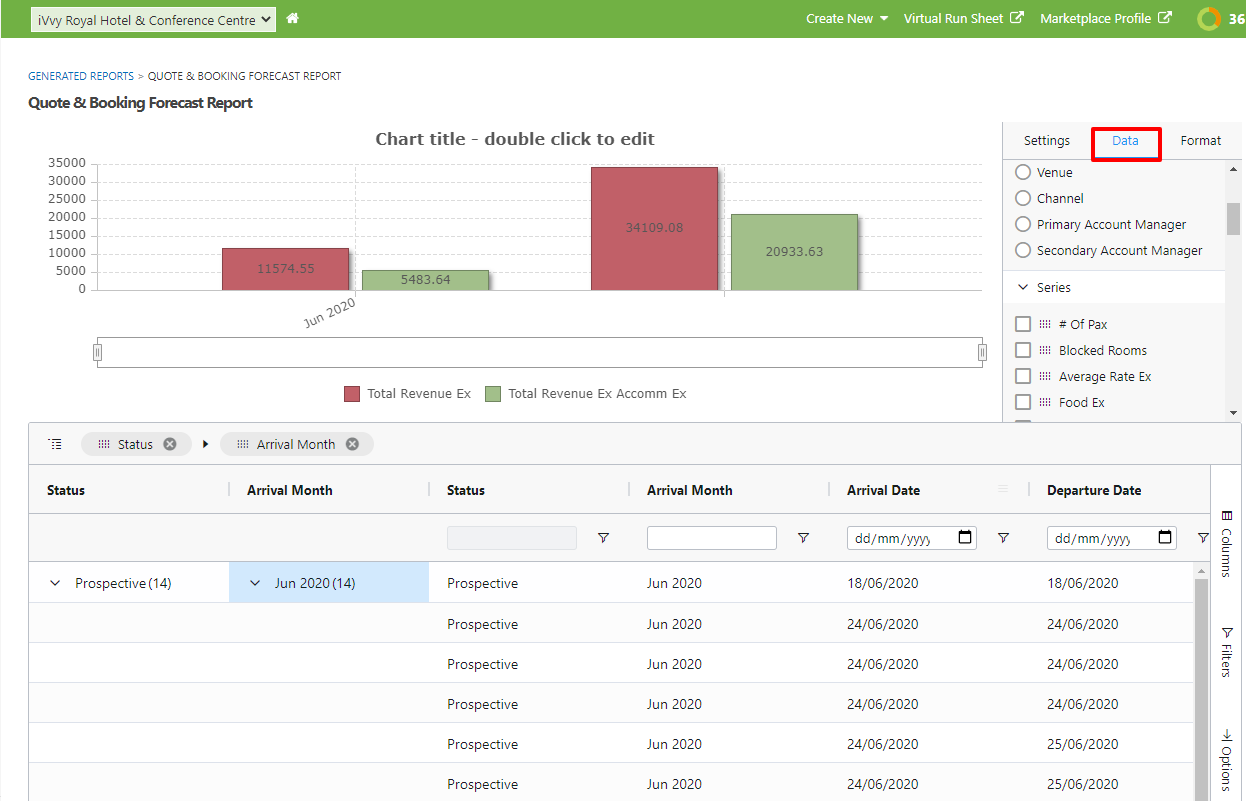This screenshot has width=1246, height=801.
Task: Open the Create New dropdown menu
Action: (x=847, y=18)
